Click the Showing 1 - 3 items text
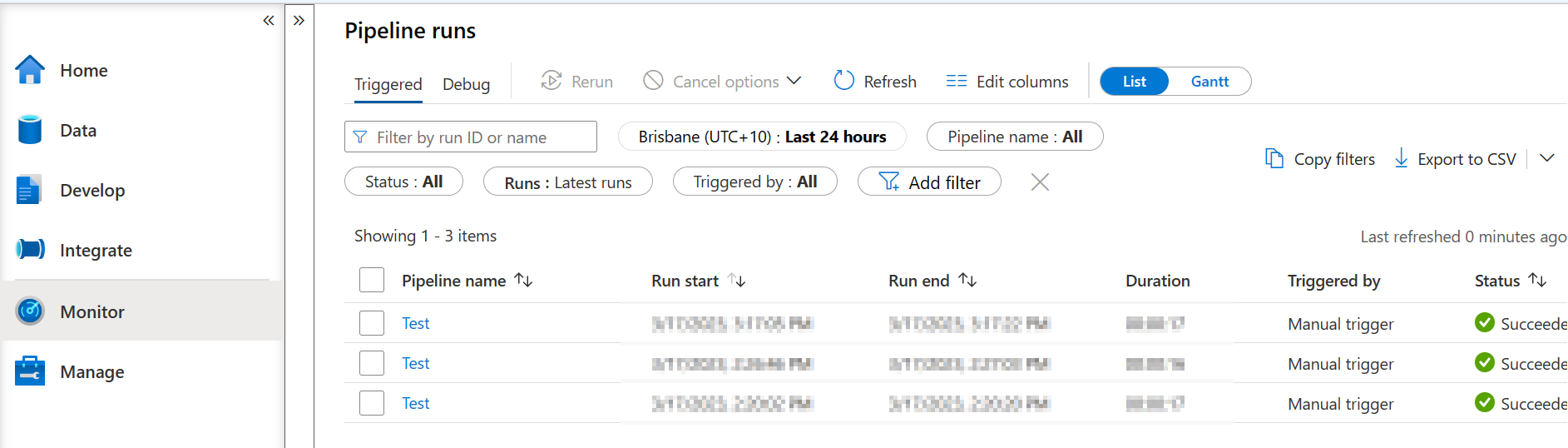 425,236
